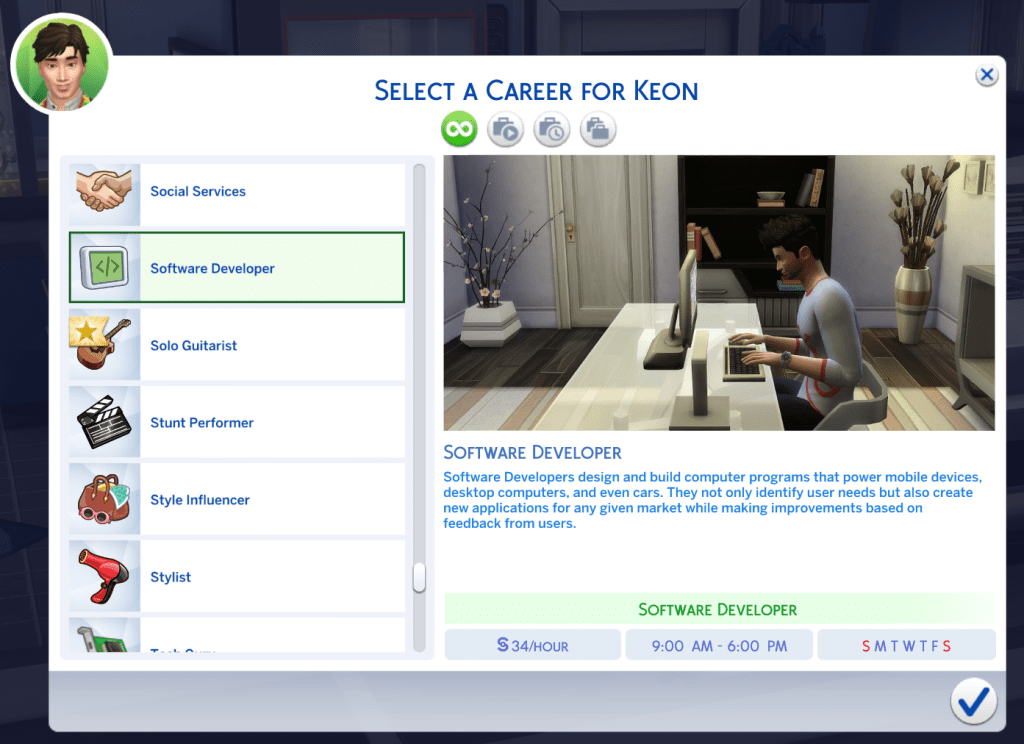This screenshot has width=1024, height=744.
Task: Confirm career choice with the checkmark button
Action: tap(973, 703)
